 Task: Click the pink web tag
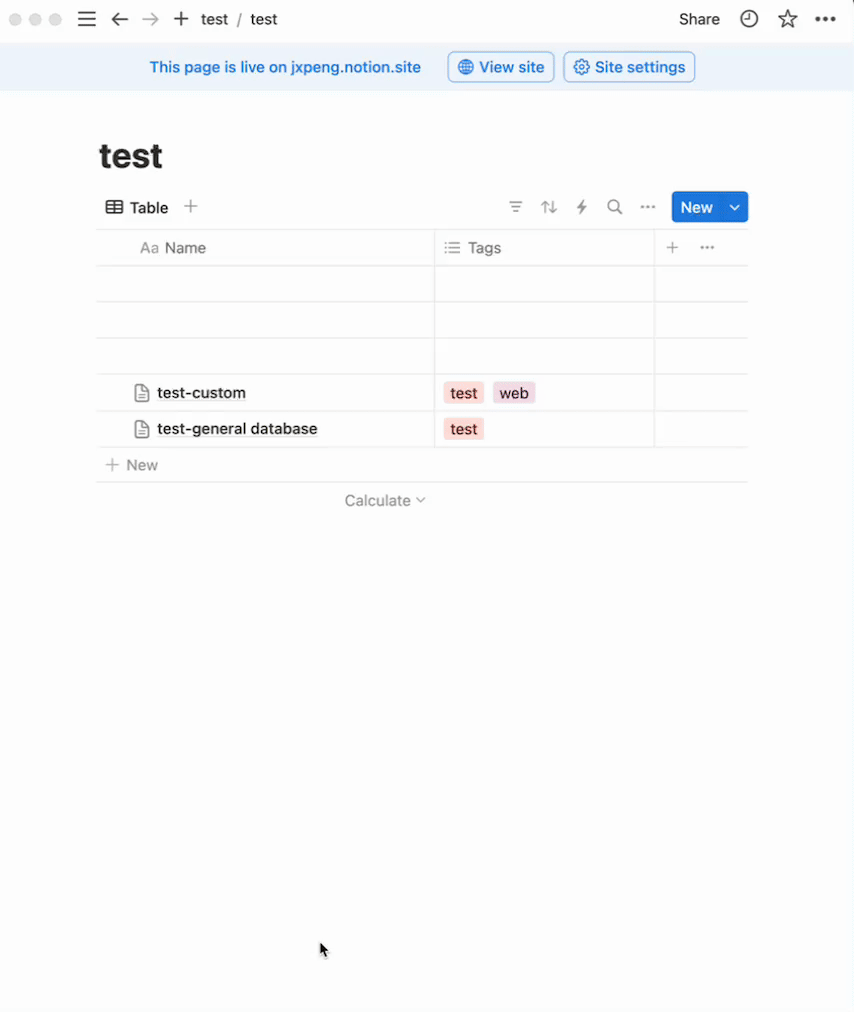point(514,393)
